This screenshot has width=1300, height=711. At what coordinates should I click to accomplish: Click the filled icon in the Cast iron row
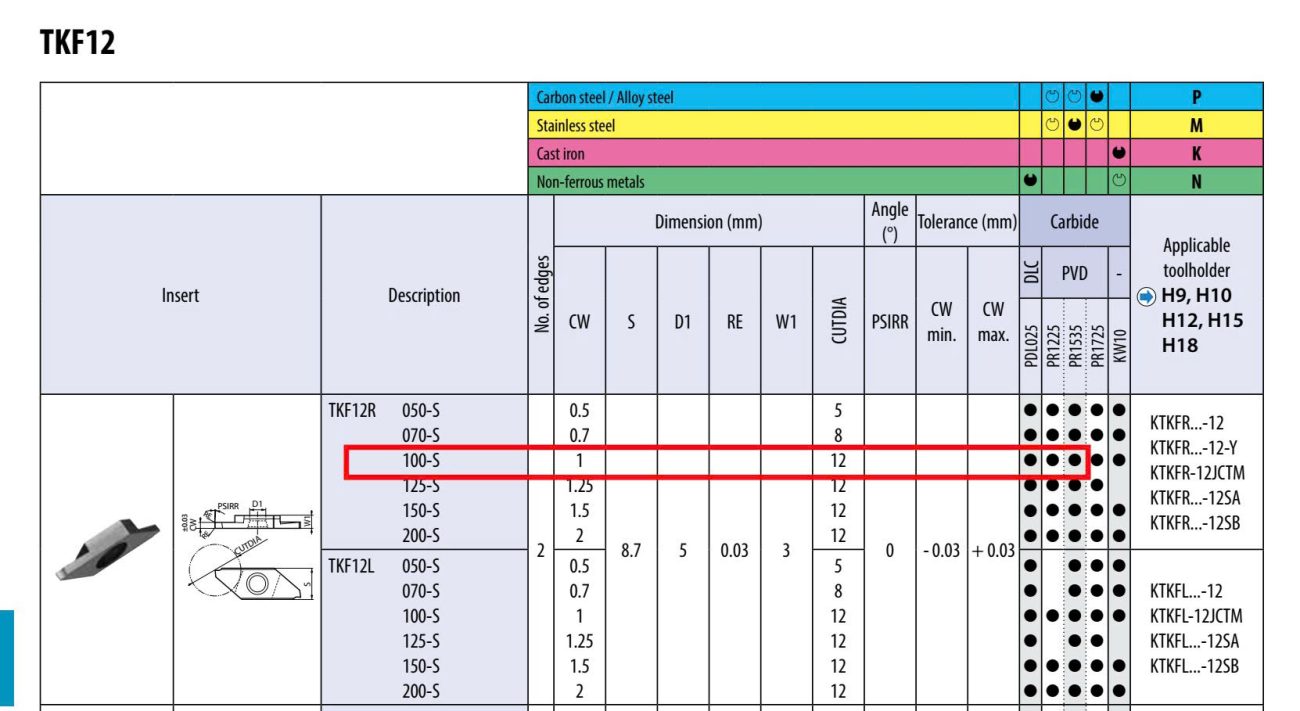pos(1118,154)
